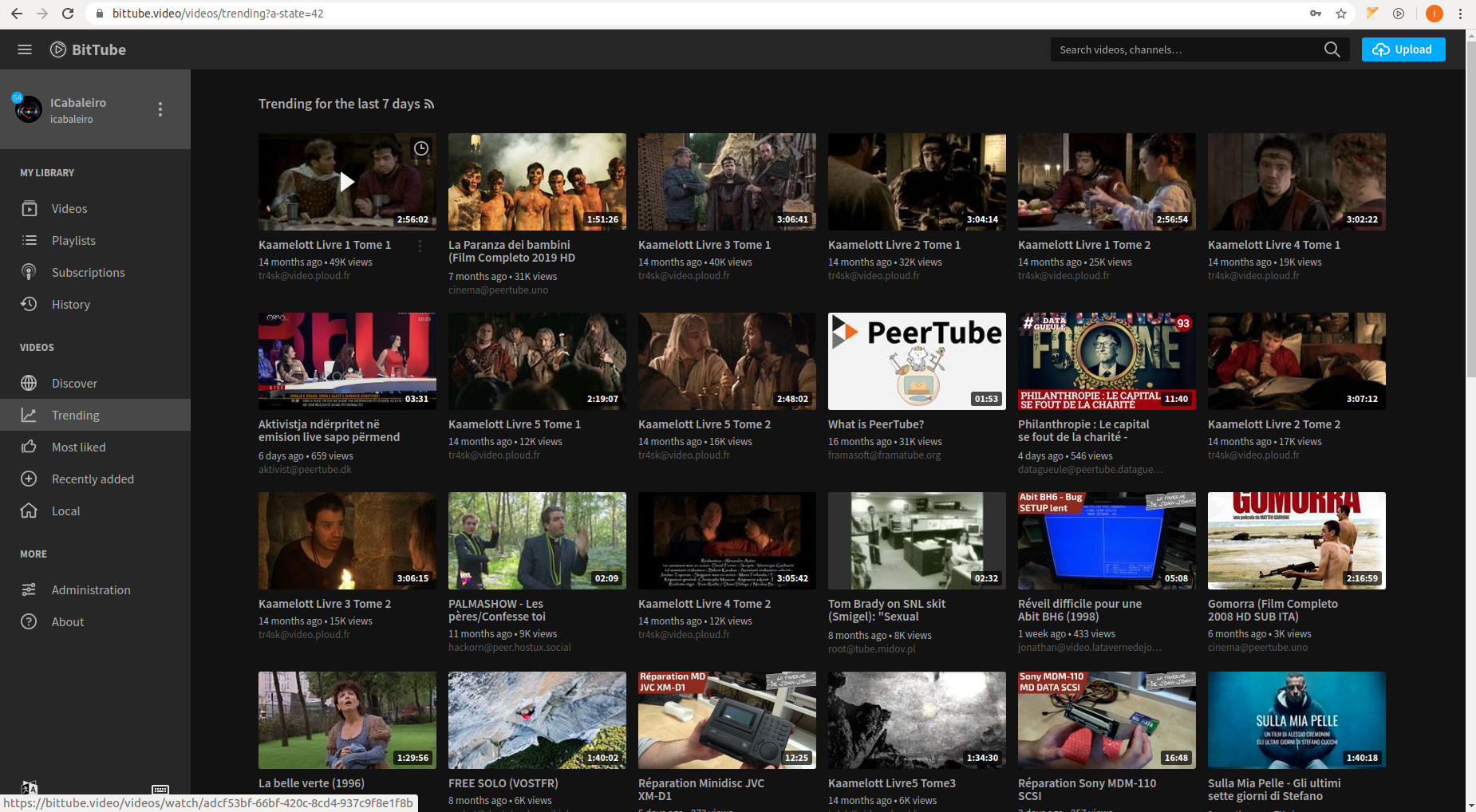Select the Trending menu item

point(95,416)
